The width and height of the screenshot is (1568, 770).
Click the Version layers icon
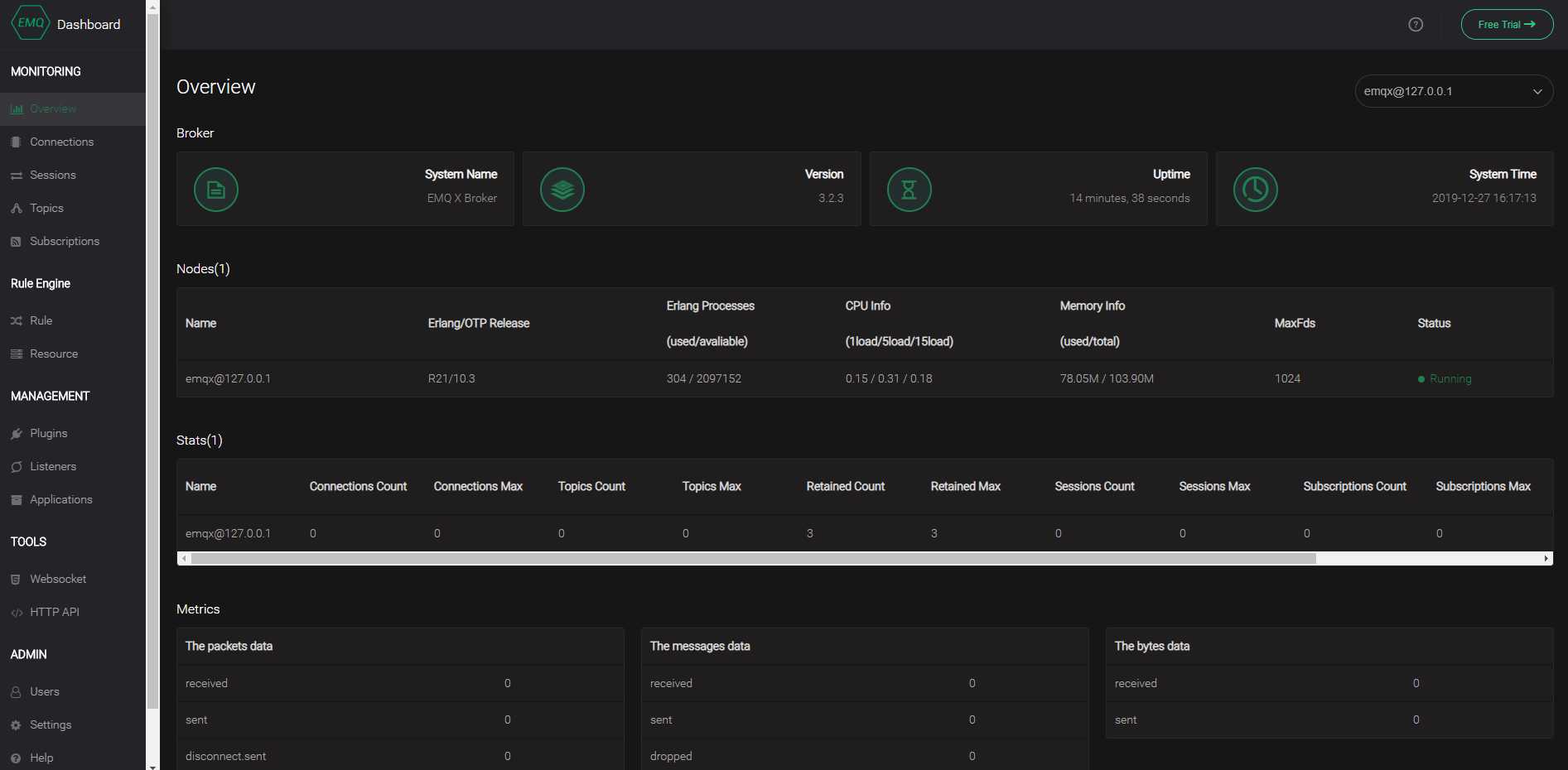pos(562,190)
